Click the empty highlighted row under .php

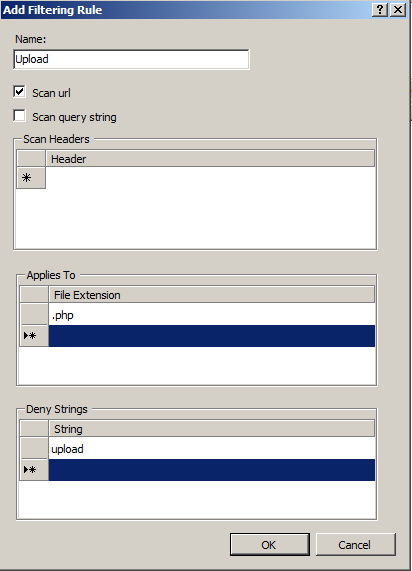(212, 336)
